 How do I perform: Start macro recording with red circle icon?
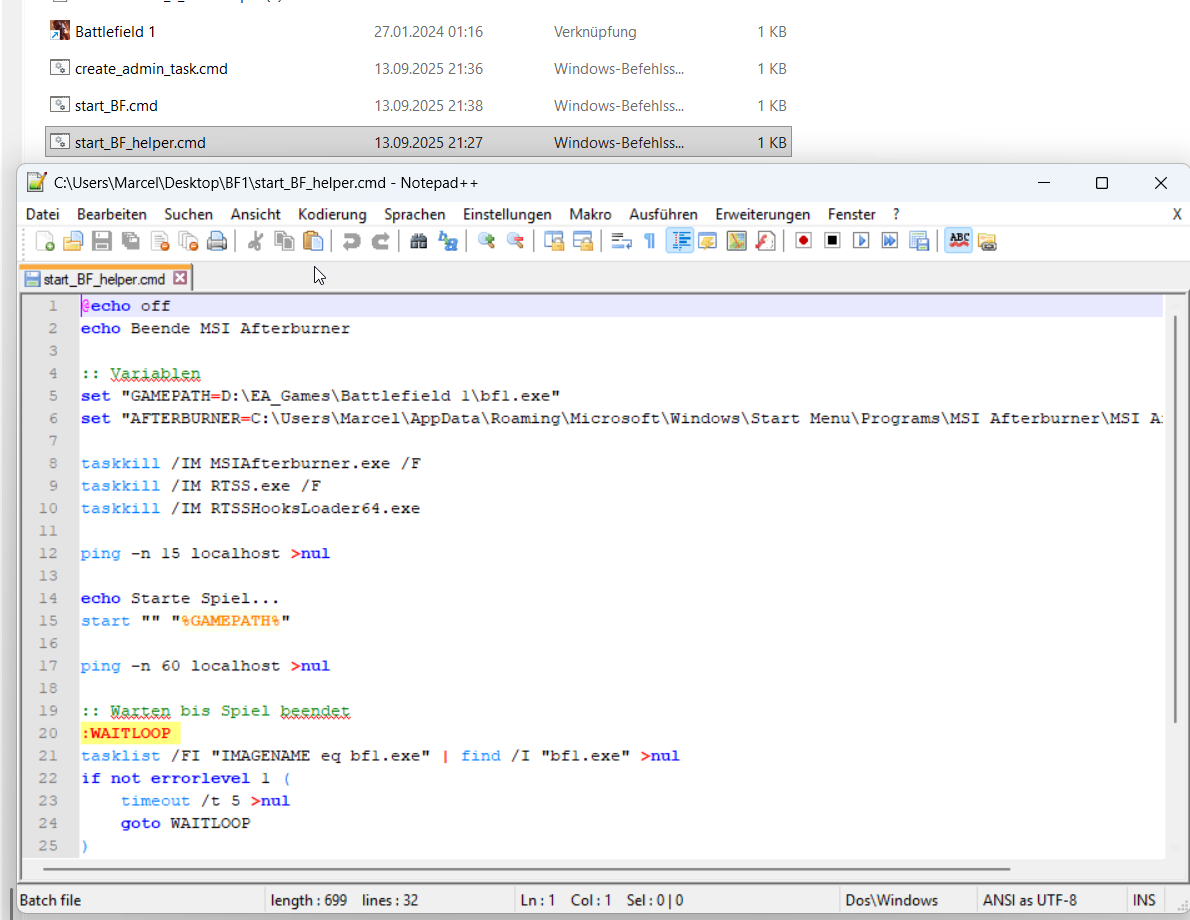pyautogui.click(x=804, y=241)
